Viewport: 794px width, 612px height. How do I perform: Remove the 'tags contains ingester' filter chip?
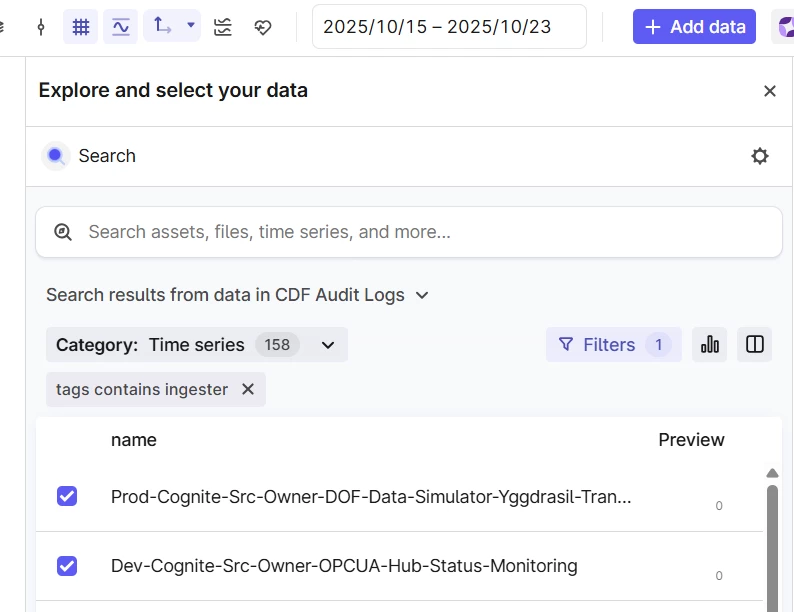(x=248, y=390)
